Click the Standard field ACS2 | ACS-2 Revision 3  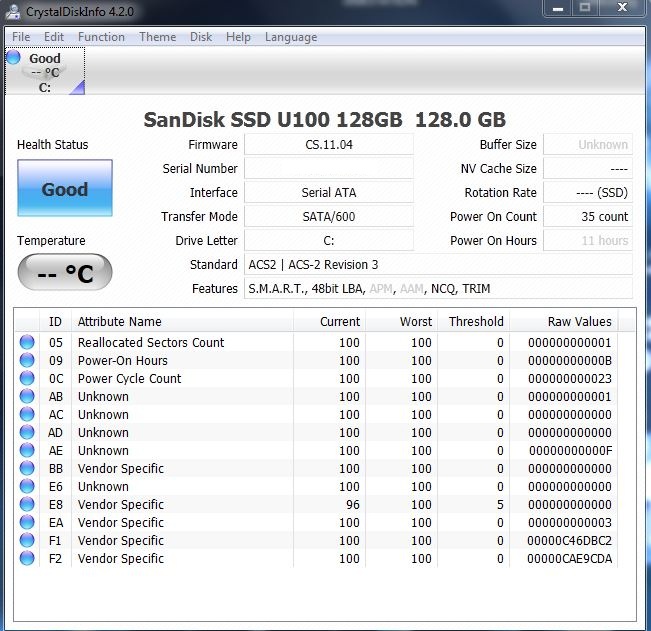click(x=438, y=264)
